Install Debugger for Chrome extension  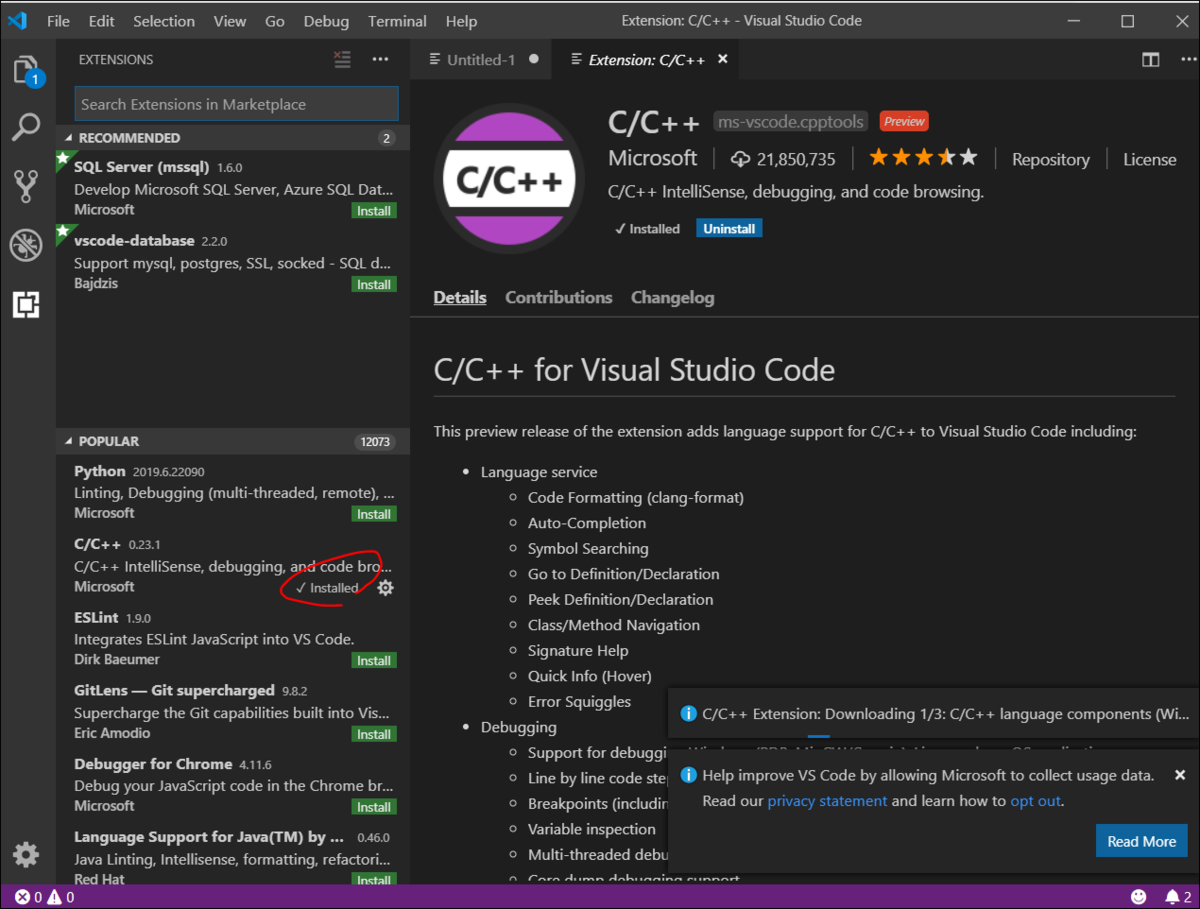[374, 807]
